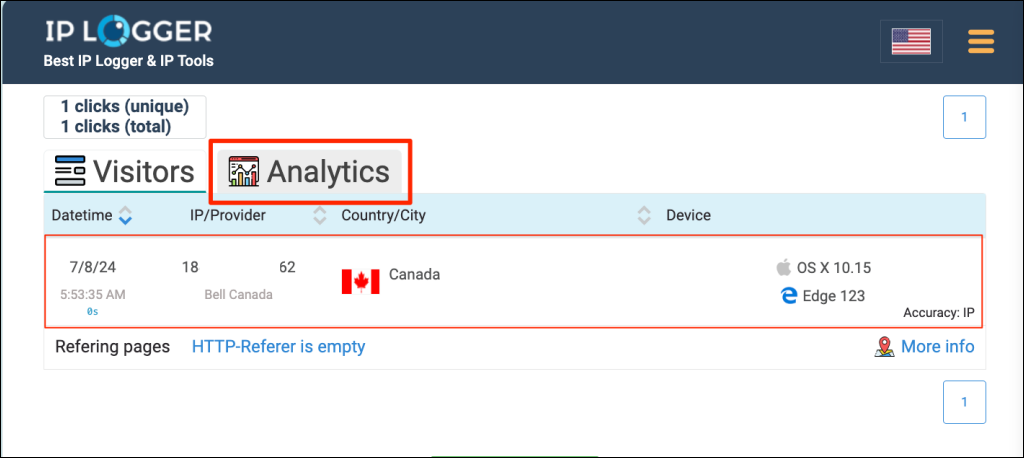1024x458 pixels.
Task: Click the Analytics chart icon
Action: point(243,172)
